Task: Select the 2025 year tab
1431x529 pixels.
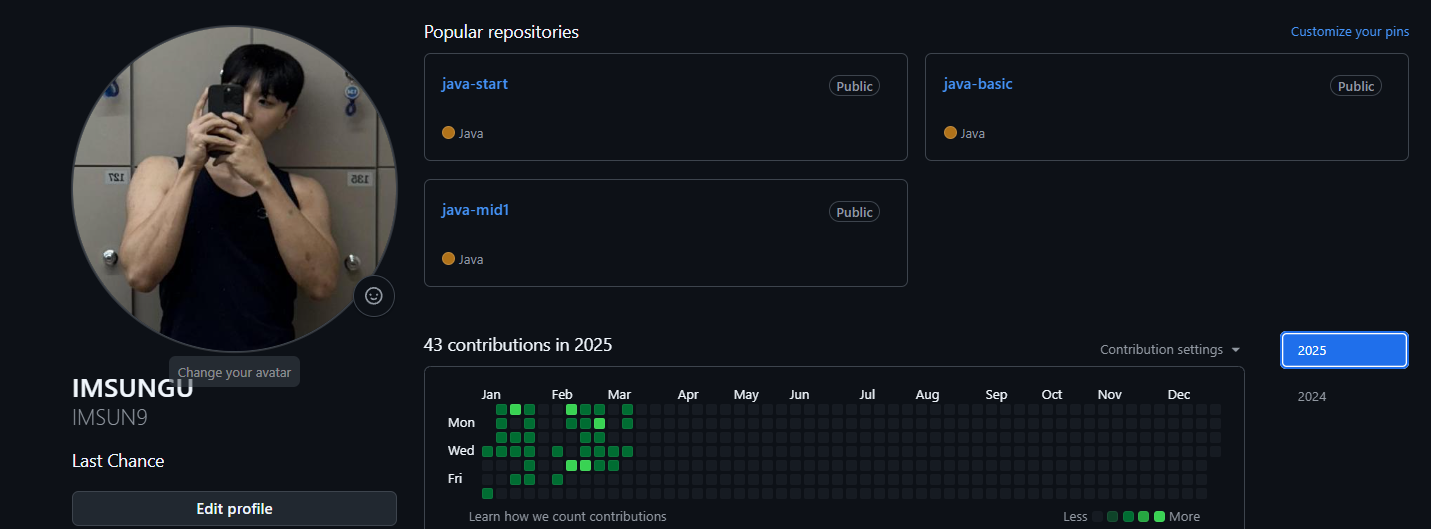Action: [1344, 350]
